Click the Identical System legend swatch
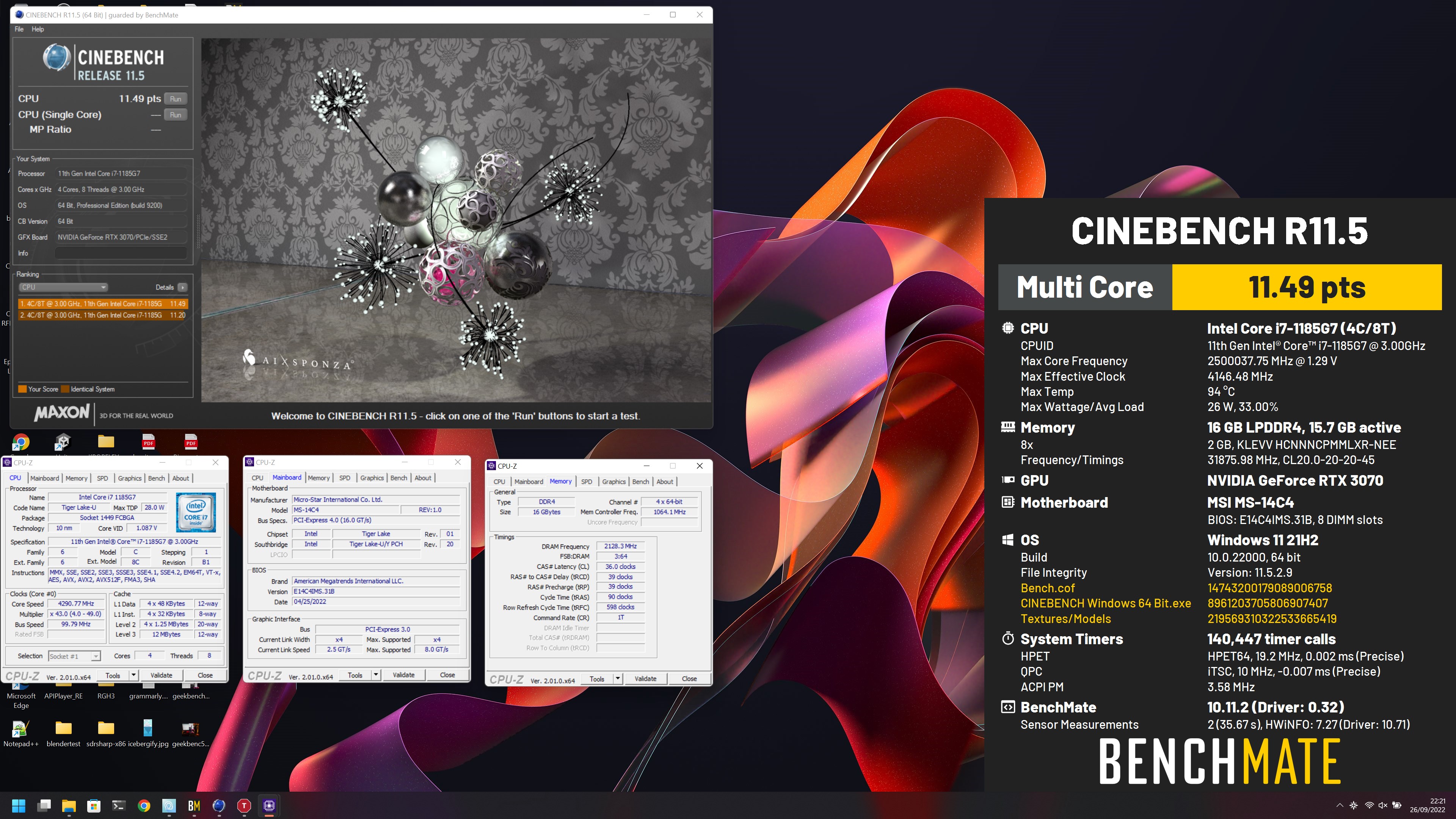The height and width of the screenshot is (819, 1456). tap(65, 389)
